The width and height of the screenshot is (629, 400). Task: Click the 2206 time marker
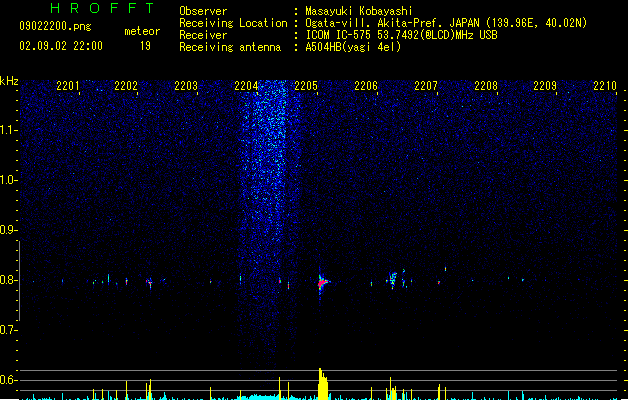tap(366, 85)
